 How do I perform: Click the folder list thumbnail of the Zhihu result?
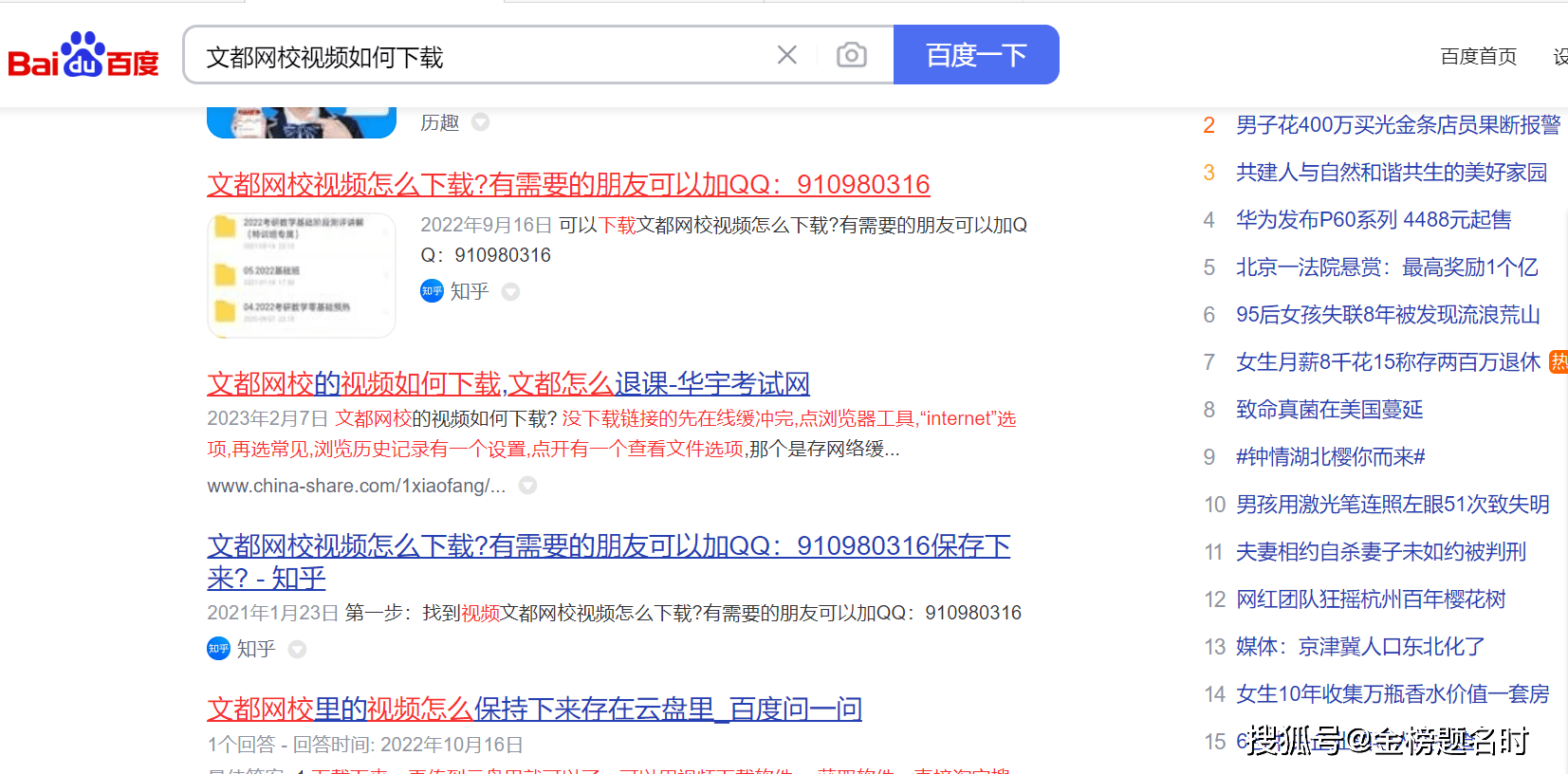302,275
